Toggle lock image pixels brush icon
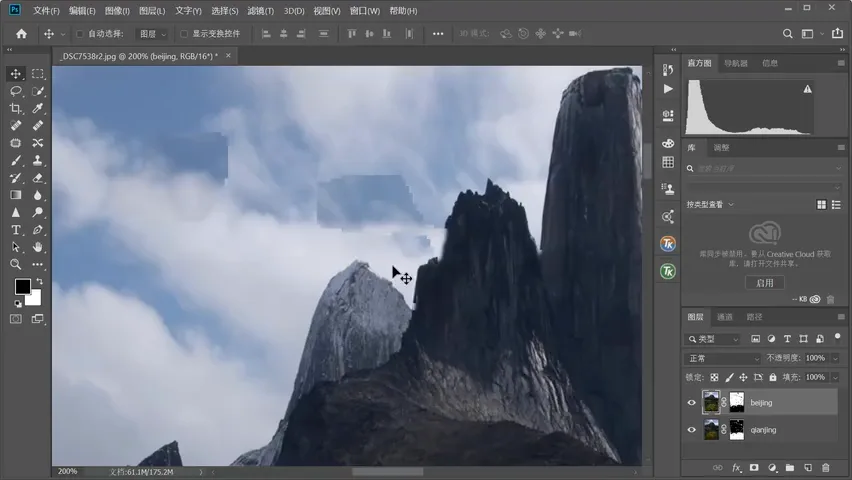The width and height of the screenshot is (852, 480). pyautogui.click(x=729, y=377)
